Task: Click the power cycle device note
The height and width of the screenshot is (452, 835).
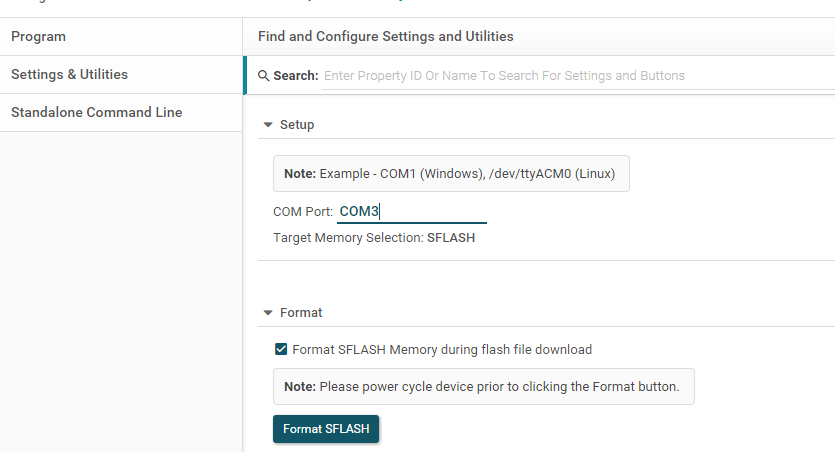Action: click(x=483, y=386)
